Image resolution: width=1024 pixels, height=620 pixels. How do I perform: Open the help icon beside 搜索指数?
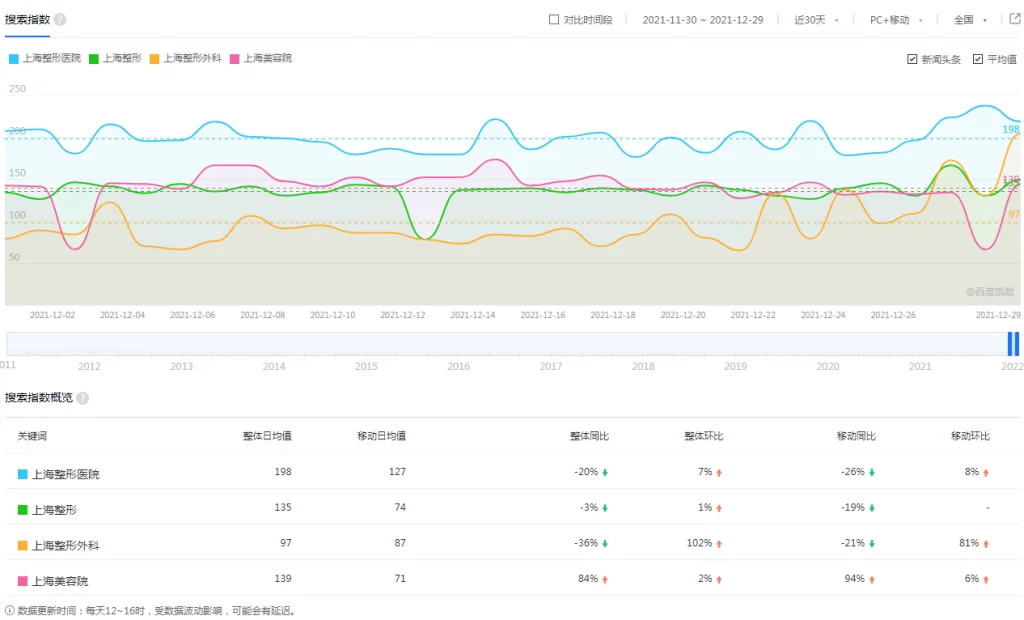pyautogui.click(x=60, y=20)
